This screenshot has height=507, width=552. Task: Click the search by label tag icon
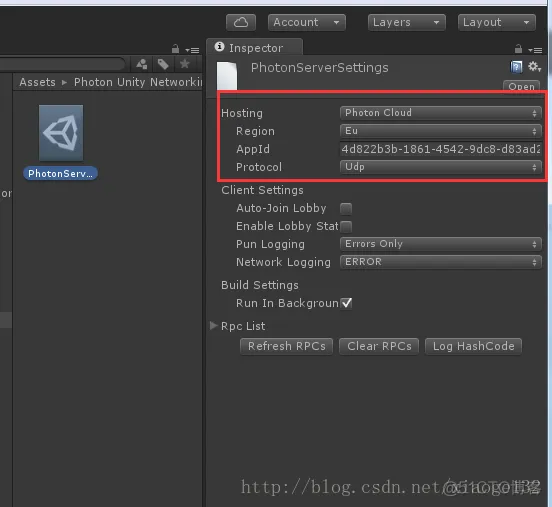point(163,64)
